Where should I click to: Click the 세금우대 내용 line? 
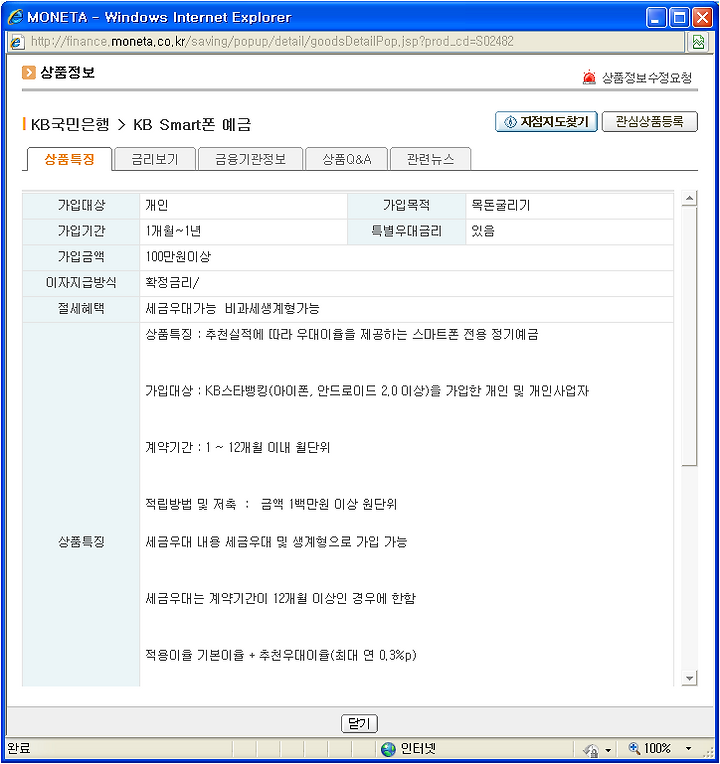coord(276,542)
